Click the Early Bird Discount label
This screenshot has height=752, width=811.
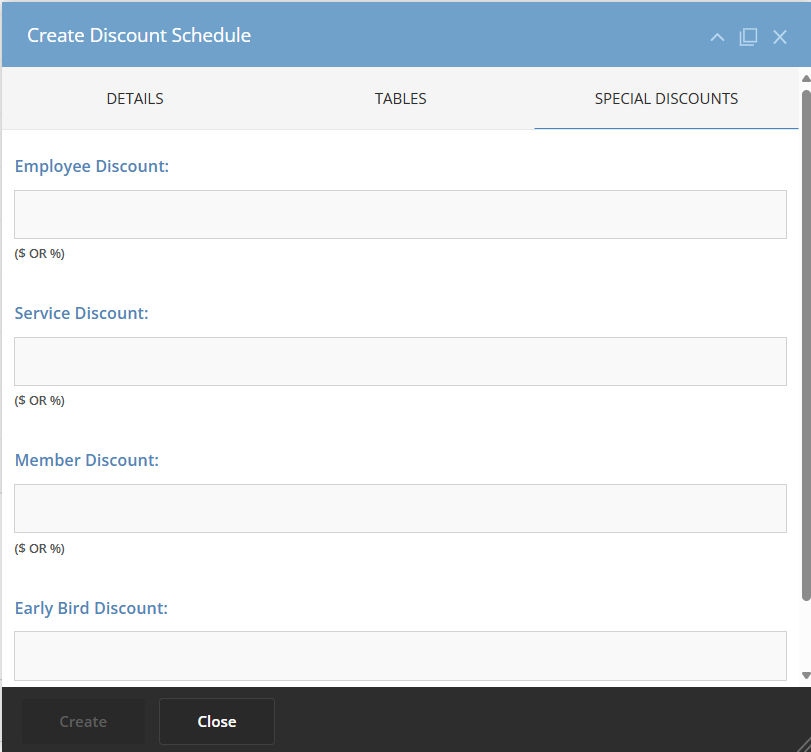pos(91,608)
